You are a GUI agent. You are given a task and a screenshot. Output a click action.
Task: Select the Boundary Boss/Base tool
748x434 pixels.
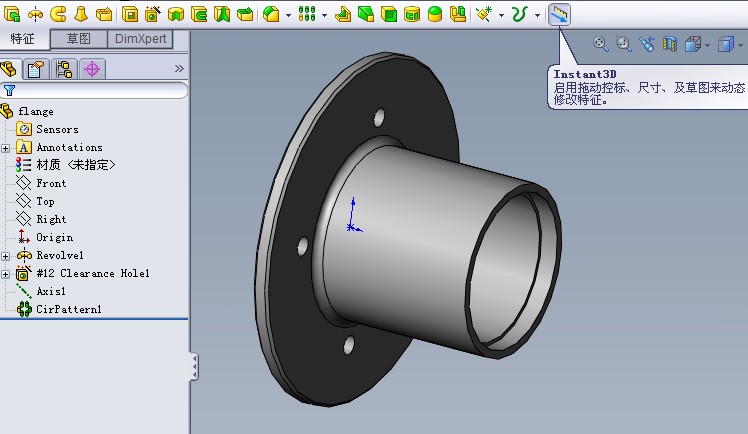click(x=104, y=14)
